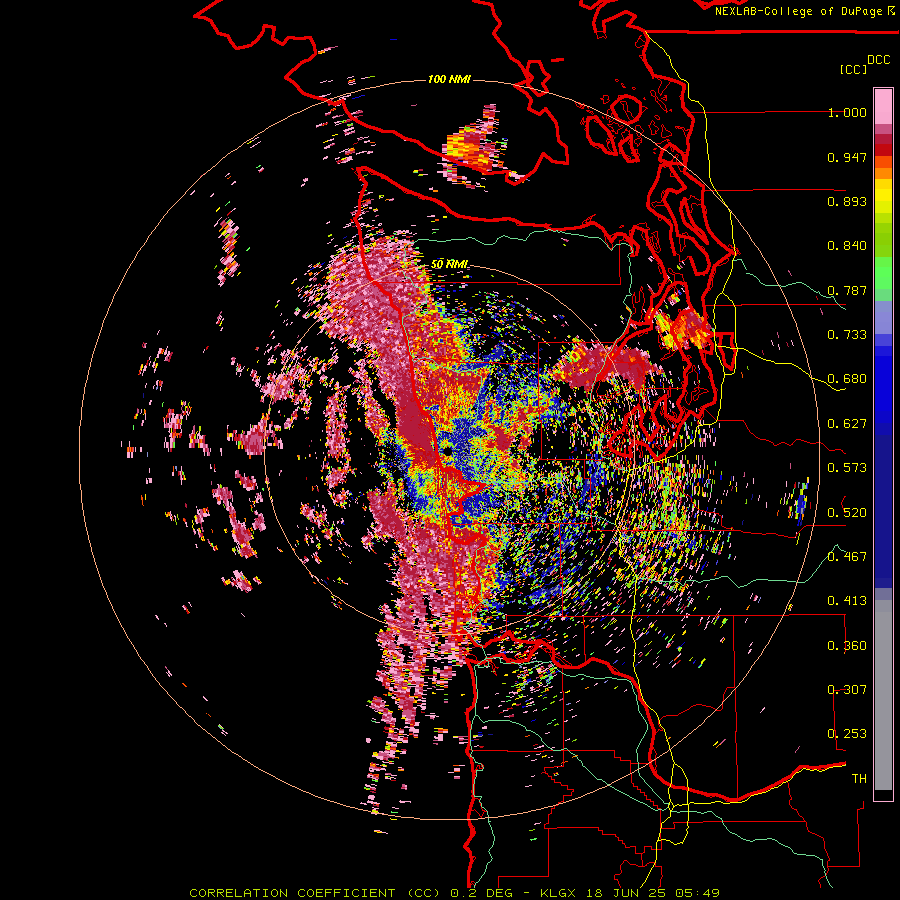Click the TH threshold label
Viewport: 900px width, 900px height.
tap(859, 778)
